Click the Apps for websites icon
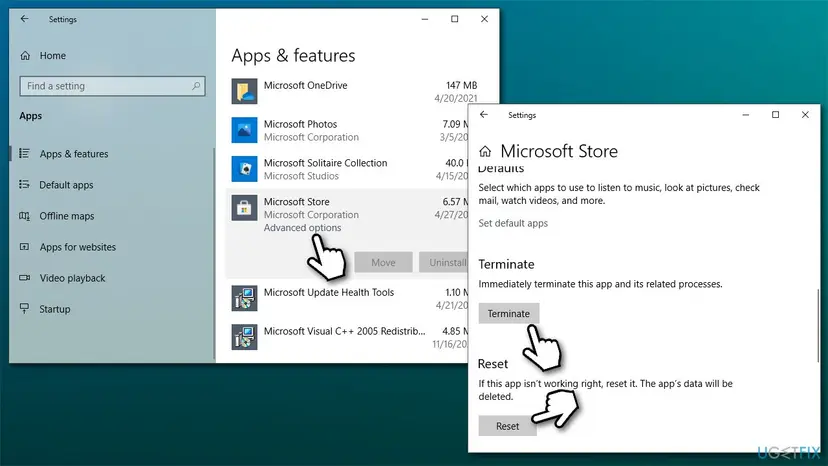The width and height of the screenshot is (828, 466). click(24, 247)
